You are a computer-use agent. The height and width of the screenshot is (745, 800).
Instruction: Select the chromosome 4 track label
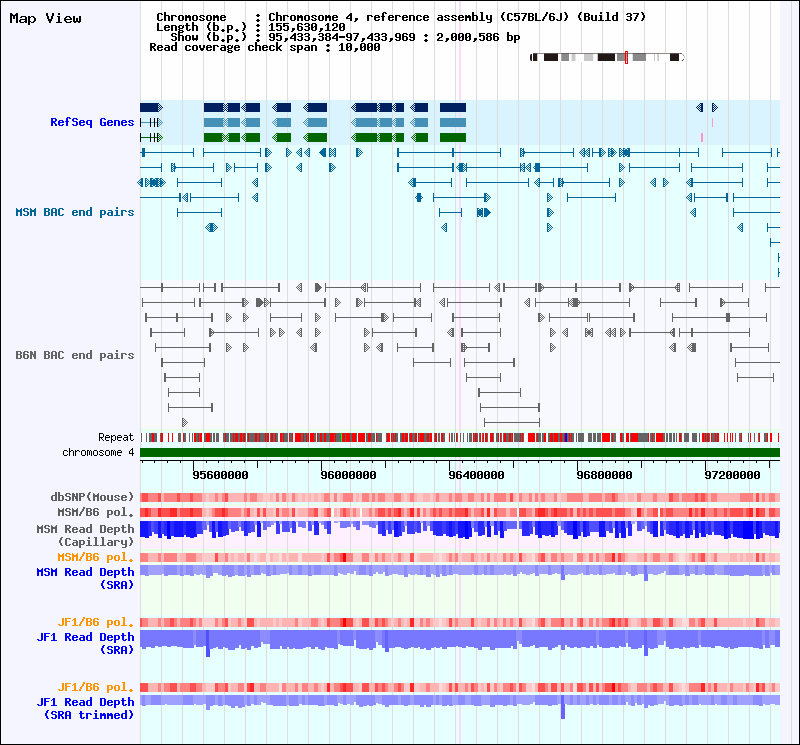(x=98, y=452)
